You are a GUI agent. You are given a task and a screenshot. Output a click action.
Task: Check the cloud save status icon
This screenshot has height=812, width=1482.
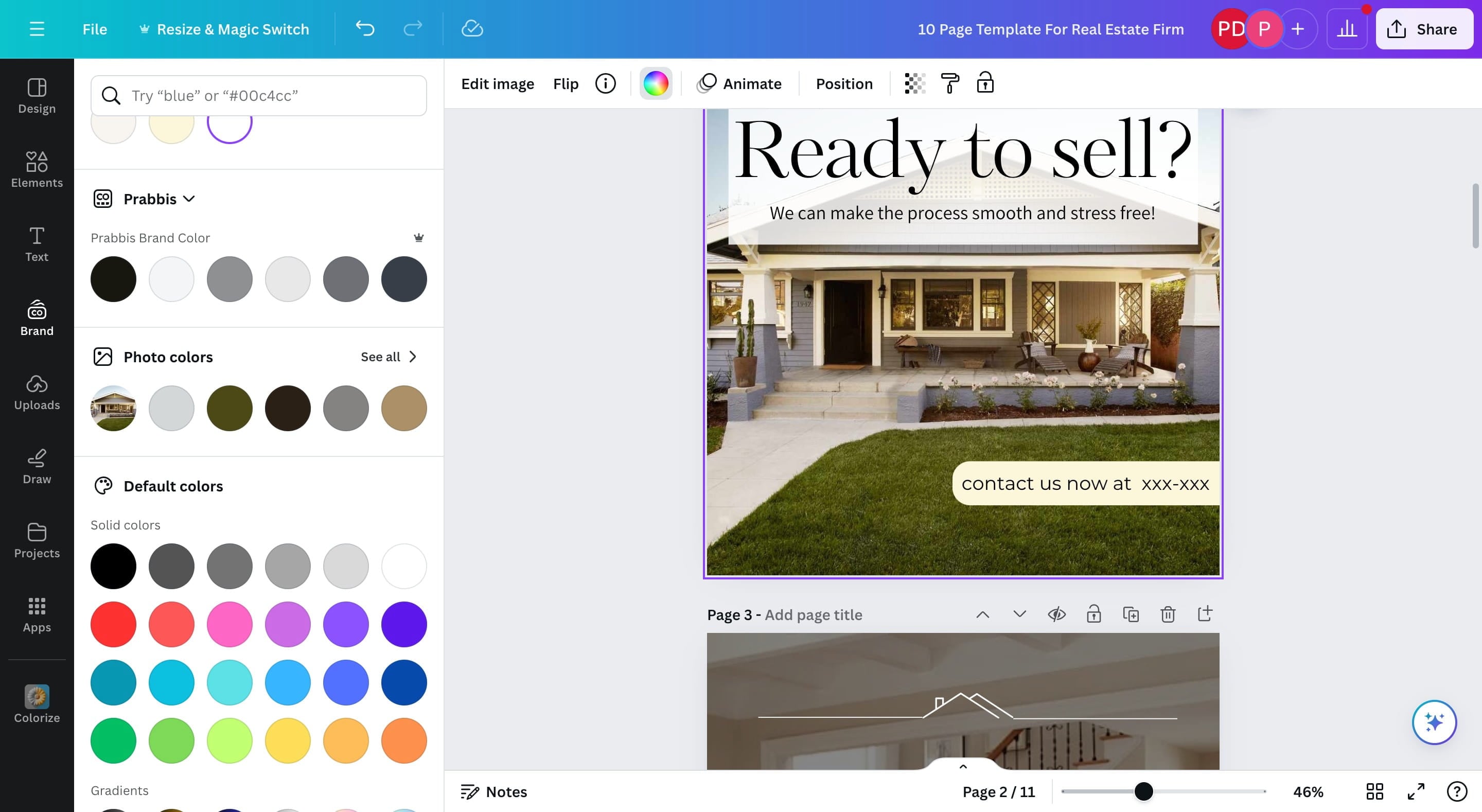(x=472, y=29)
